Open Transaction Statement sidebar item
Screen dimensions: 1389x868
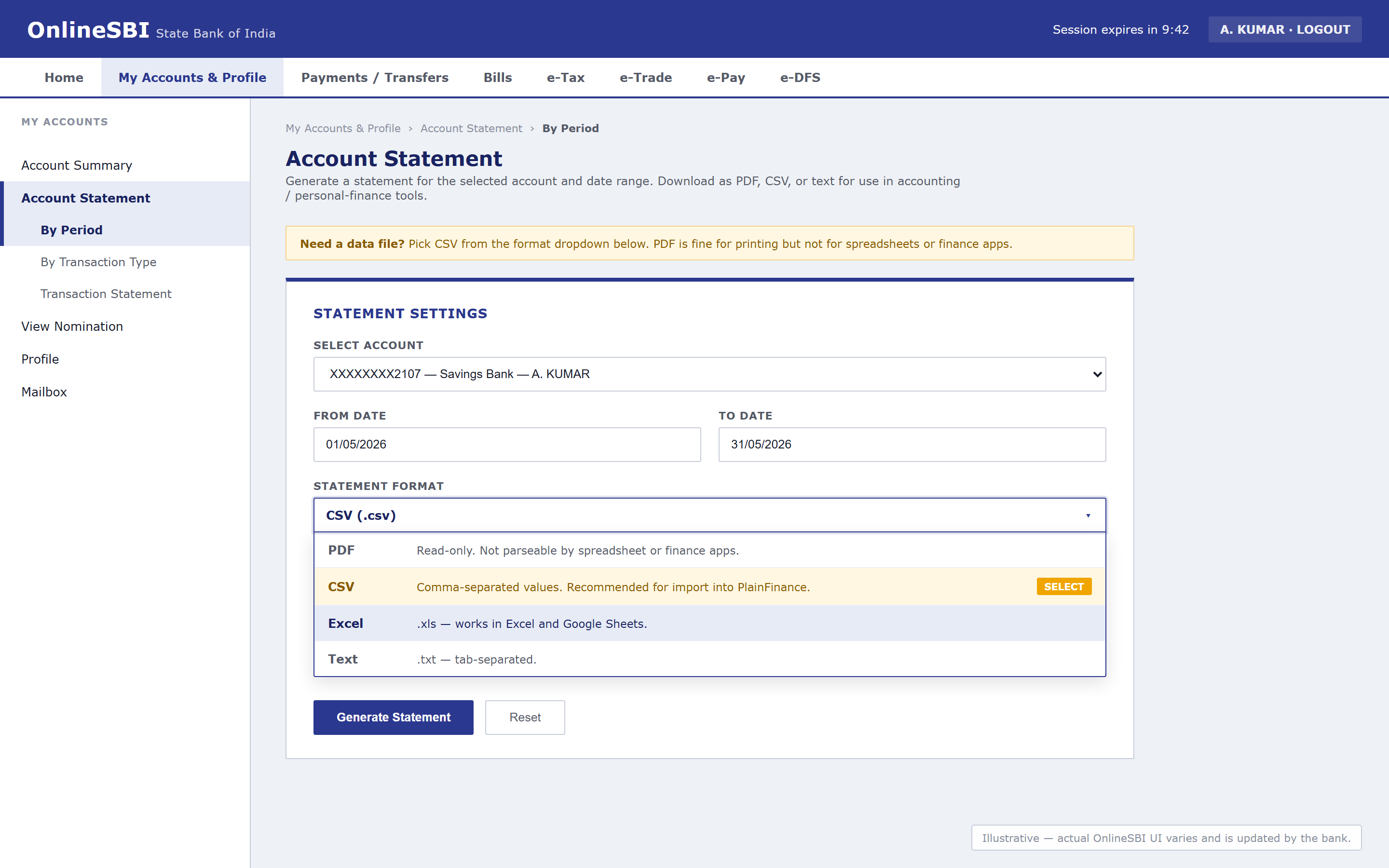[125, 294]
